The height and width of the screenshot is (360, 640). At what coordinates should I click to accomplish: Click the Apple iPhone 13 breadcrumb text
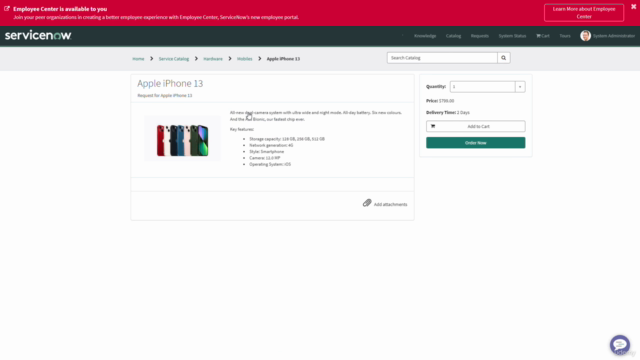coord(283,59)
